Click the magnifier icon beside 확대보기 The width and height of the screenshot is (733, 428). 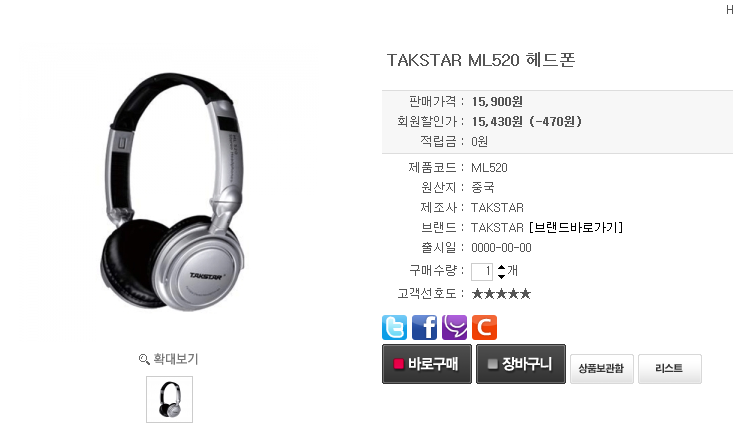(x=144, y=359)
